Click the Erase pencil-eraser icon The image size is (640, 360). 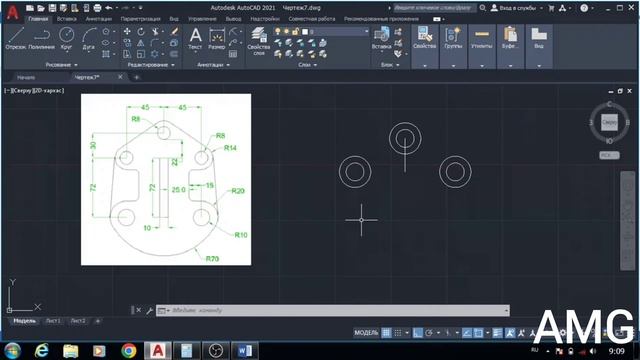[174, 31]
